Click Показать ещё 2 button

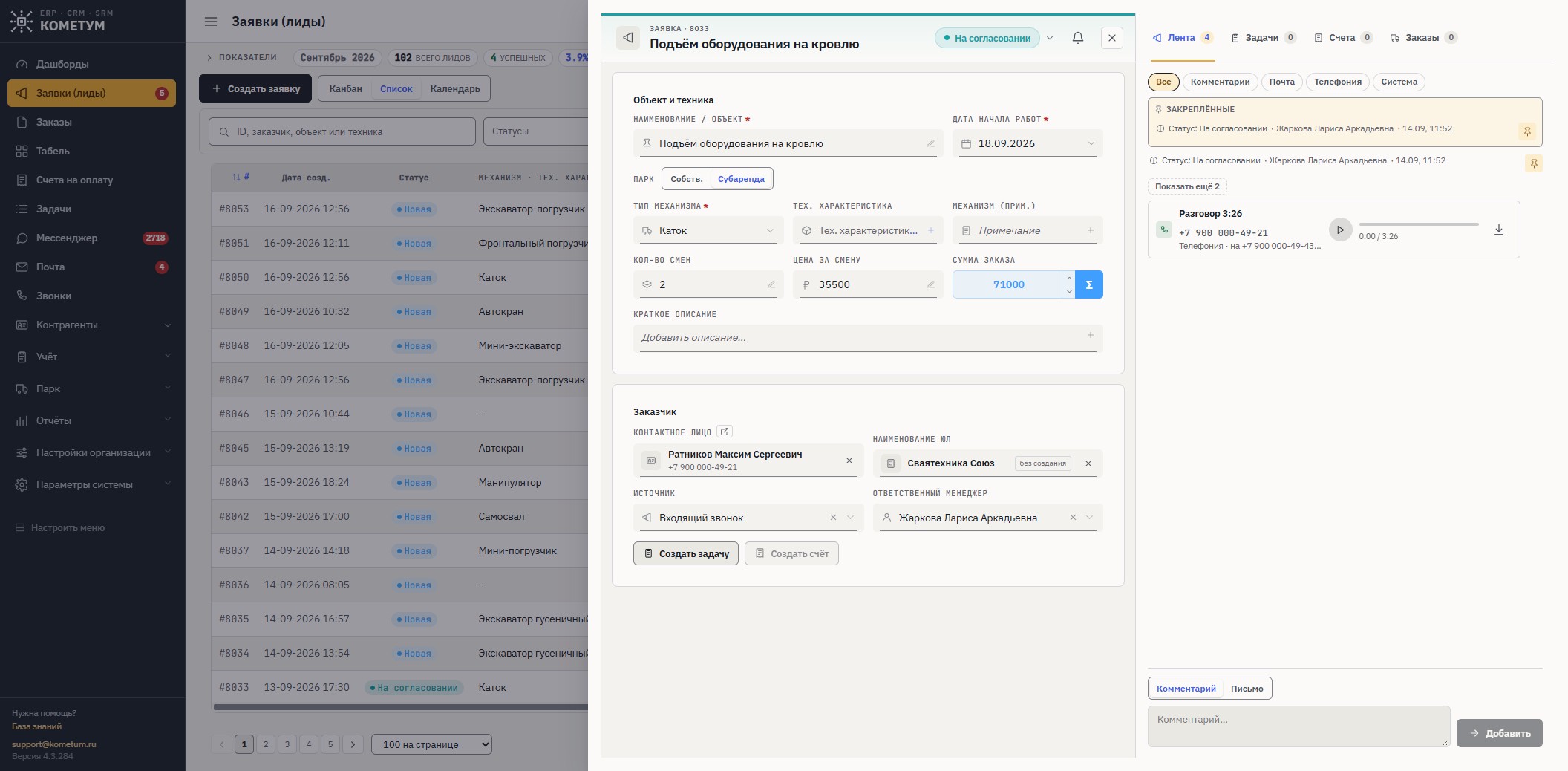tap(1186, 186)
